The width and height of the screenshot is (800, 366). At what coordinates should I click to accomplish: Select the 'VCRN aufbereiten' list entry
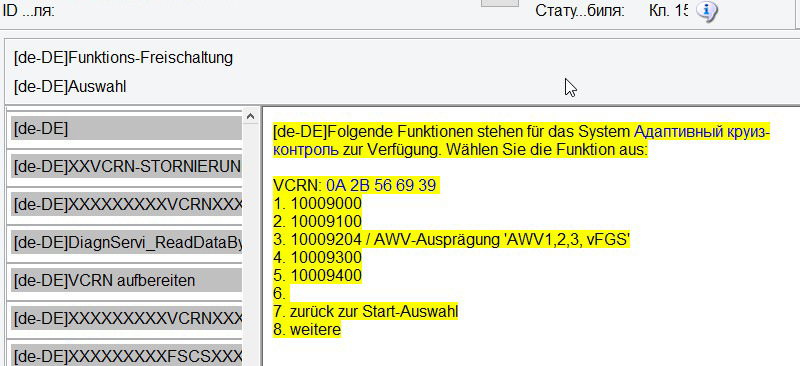tap(126, 280)
